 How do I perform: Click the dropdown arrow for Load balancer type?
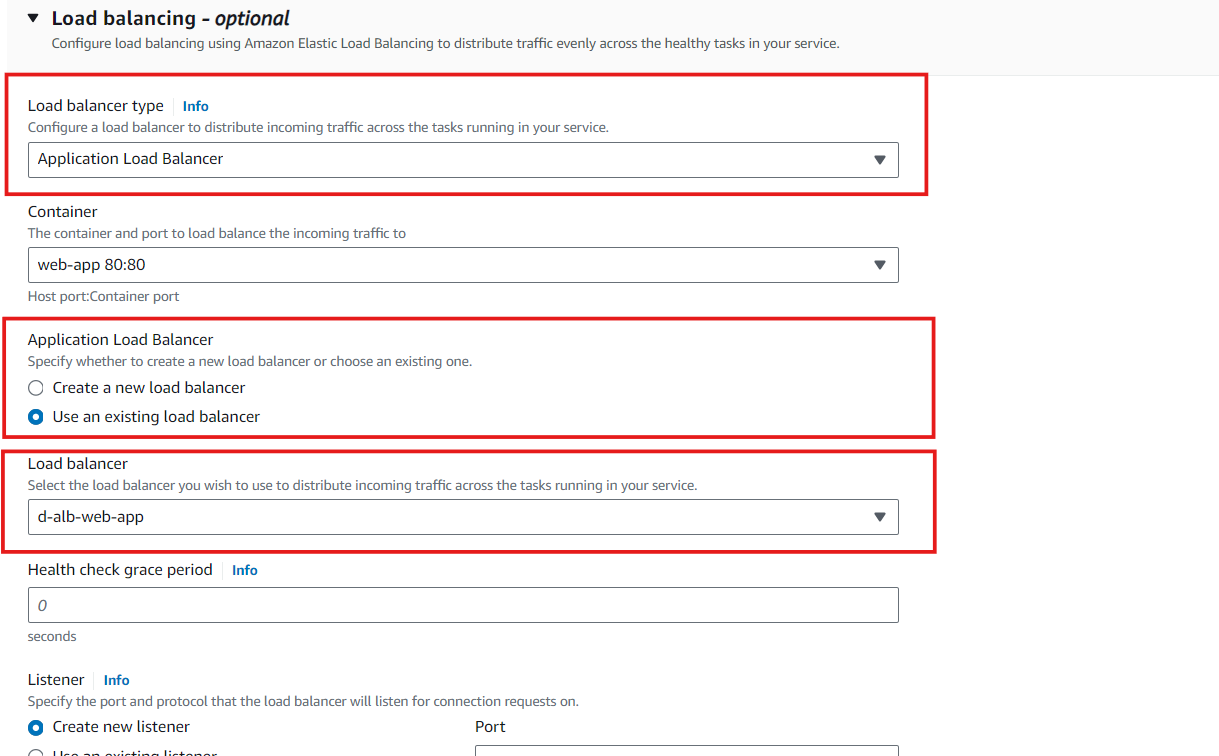click(x=879, y=160)
